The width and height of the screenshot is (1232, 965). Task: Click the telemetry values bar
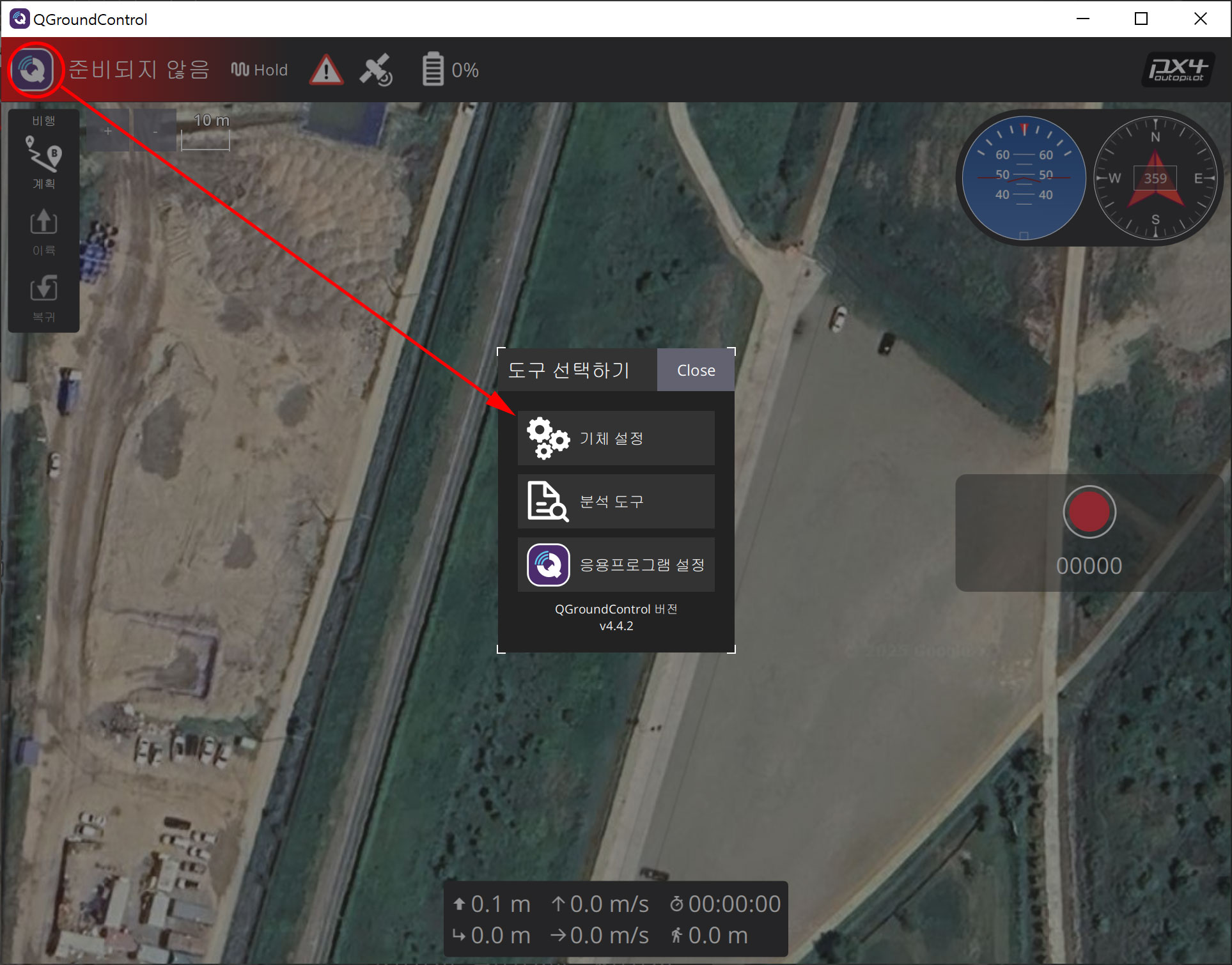pos(616,919)
